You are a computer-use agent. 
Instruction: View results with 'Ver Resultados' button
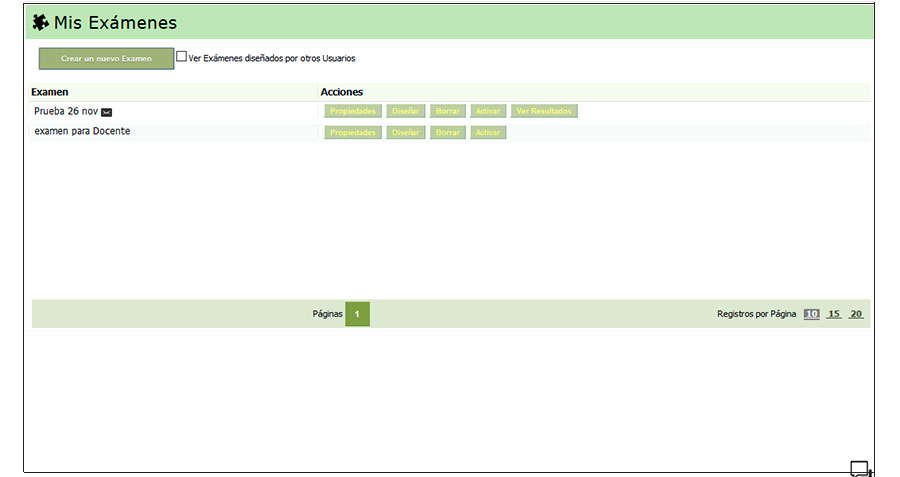point(544,111)
